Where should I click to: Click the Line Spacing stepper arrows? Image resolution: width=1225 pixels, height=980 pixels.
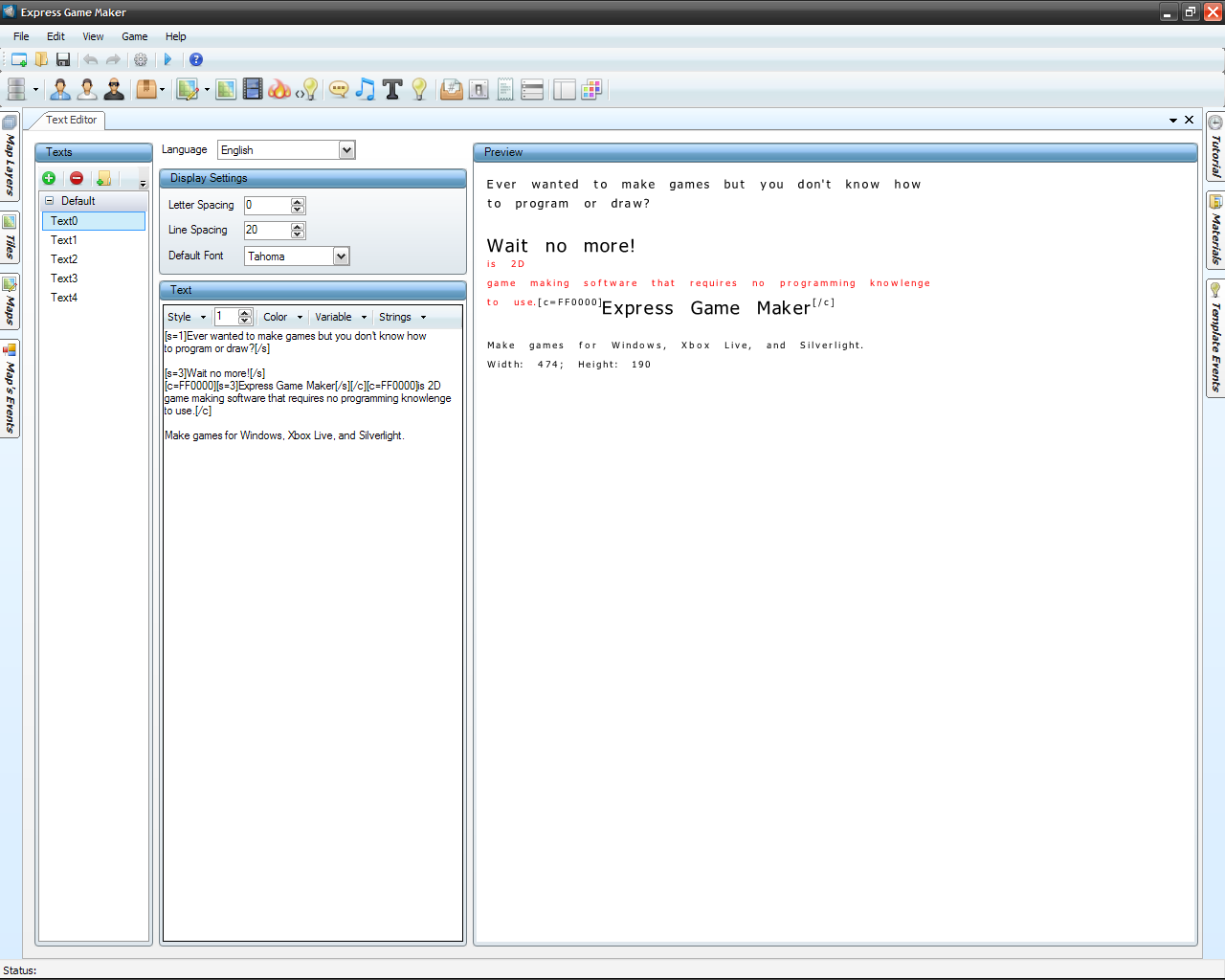(298, 231)
